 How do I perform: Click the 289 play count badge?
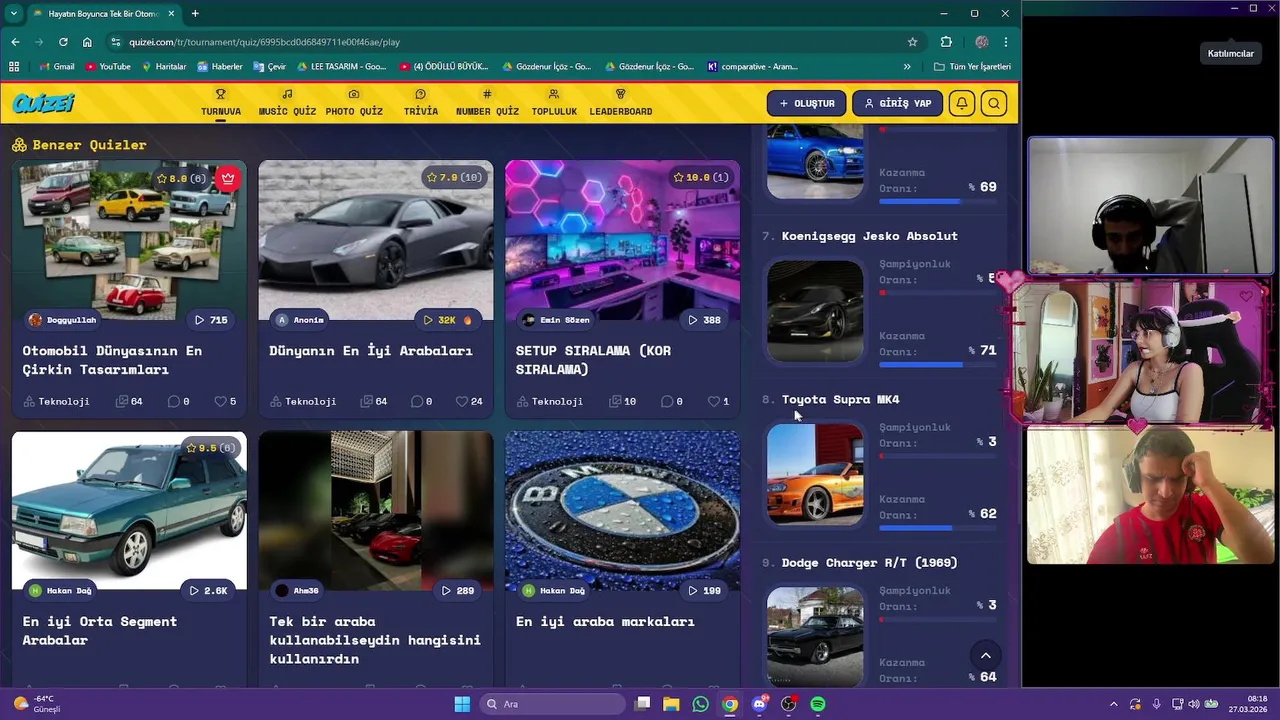(x=458, y=591)
